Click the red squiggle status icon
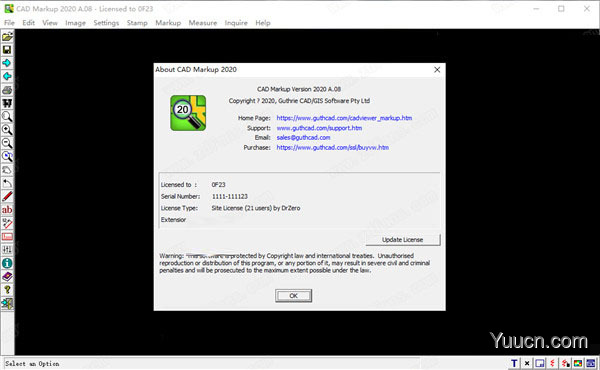The height and width of the screenshot is (370, 600). point(552,363)
